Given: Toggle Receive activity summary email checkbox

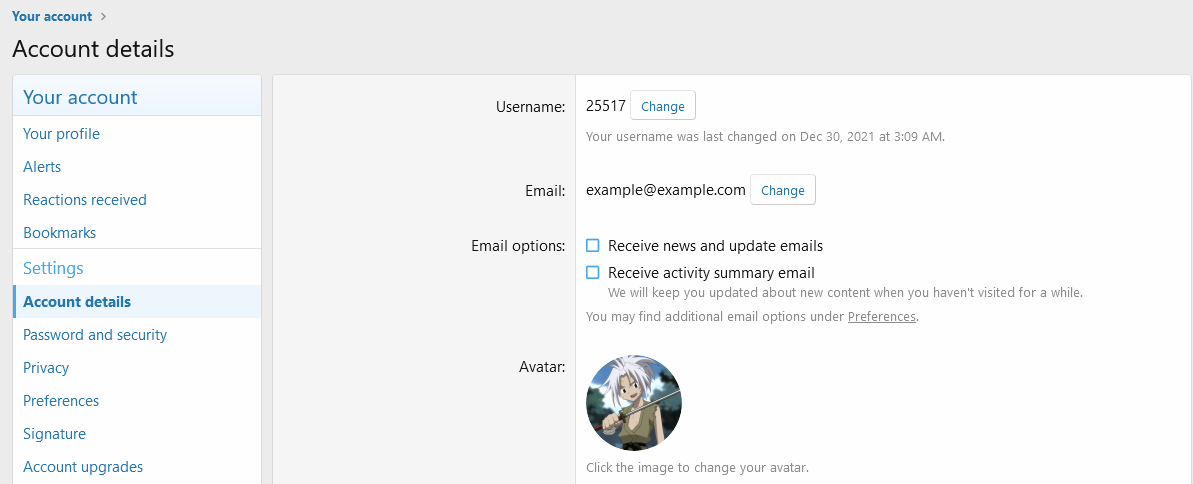Looking at the screenshot, I should point(593,273).
